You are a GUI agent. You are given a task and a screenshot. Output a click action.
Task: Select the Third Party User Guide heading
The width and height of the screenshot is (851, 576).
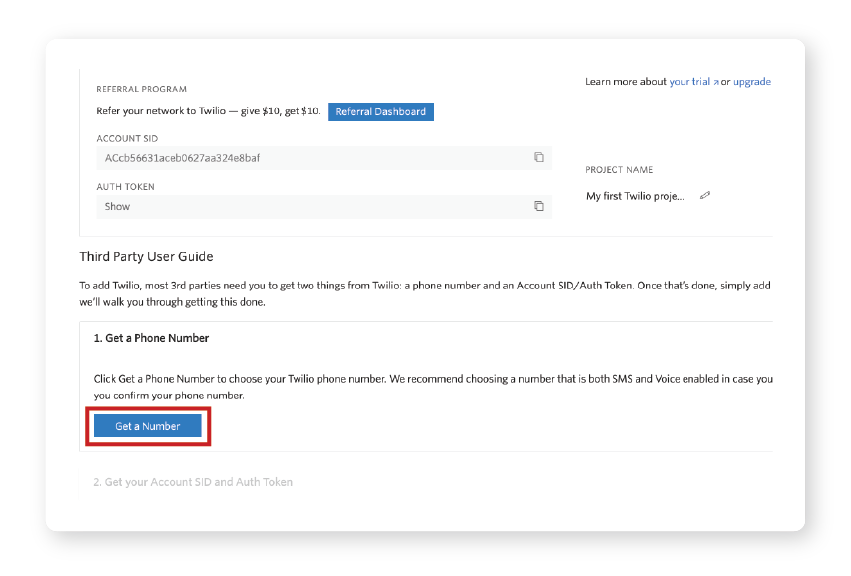pyautogui.click(x=146, y=257)
